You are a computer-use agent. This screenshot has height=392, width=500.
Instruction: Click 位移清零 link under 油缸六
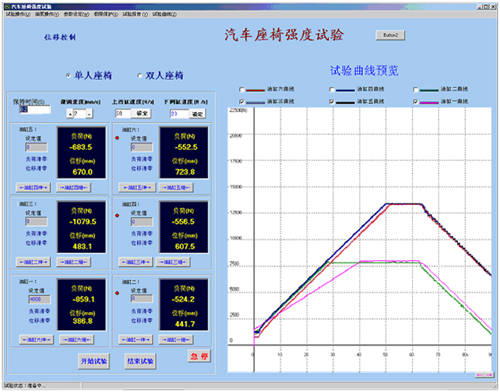pos(142,168)
